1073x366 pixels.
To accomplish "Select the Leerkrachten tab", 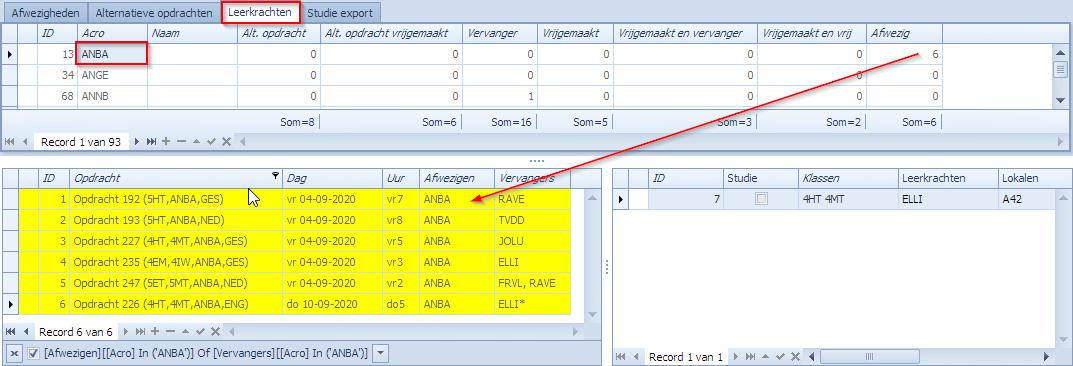I will coord(261,12).
